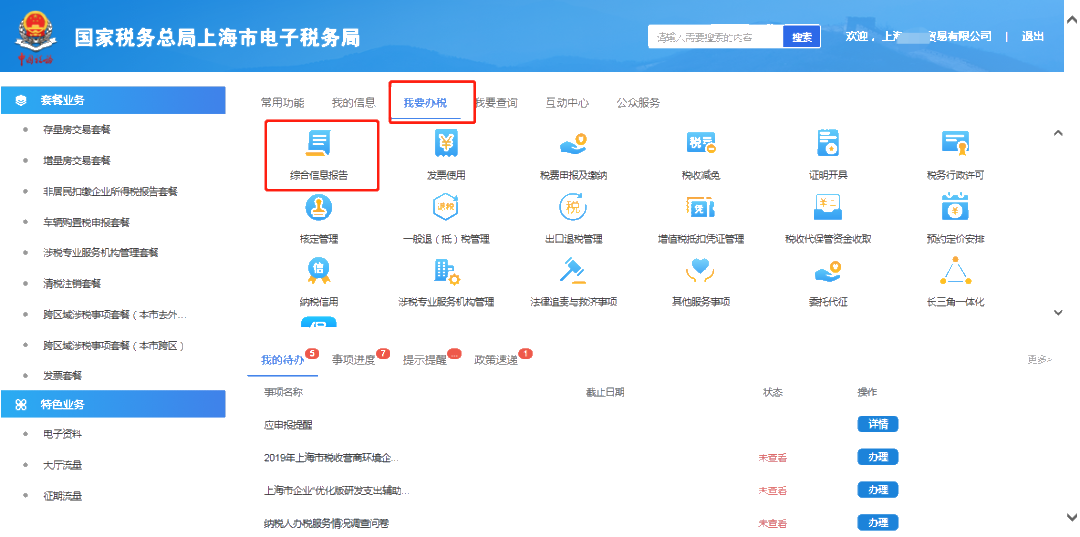This screenshot has height=537, width=1080.
Task: Open 一般退（抵）税管理 icon
Action: point(446,207)
